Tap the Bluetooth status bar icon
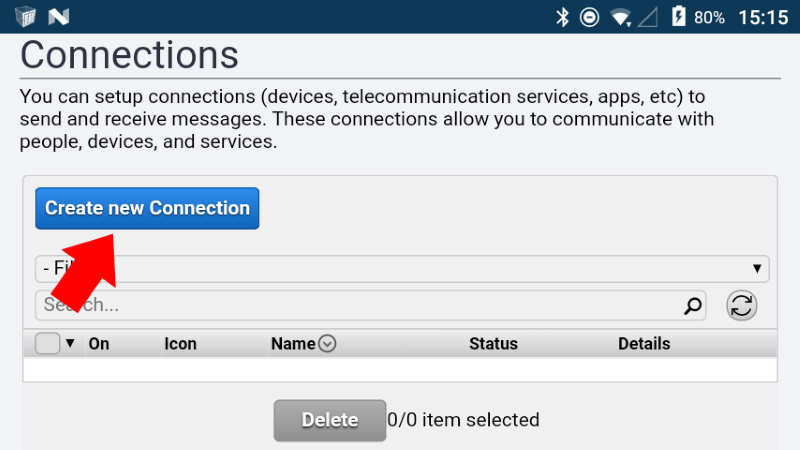Image resolution: width=800 pixels, height=450 pixels. point(562,17)
